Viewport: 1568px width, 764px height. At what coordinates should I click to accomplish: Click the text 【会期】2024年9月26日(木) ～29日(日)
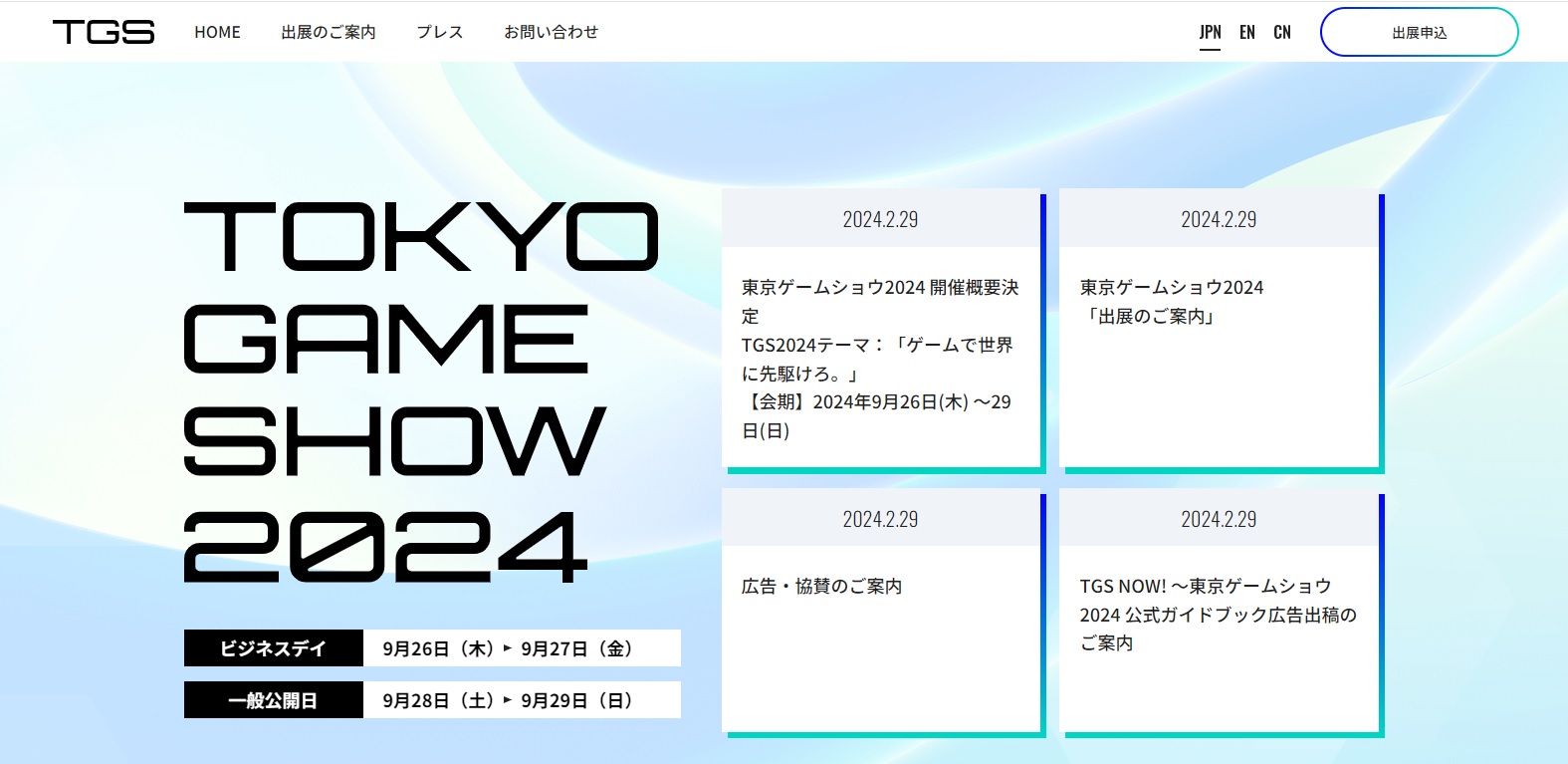pyautogui.click(x=876, y=416)
